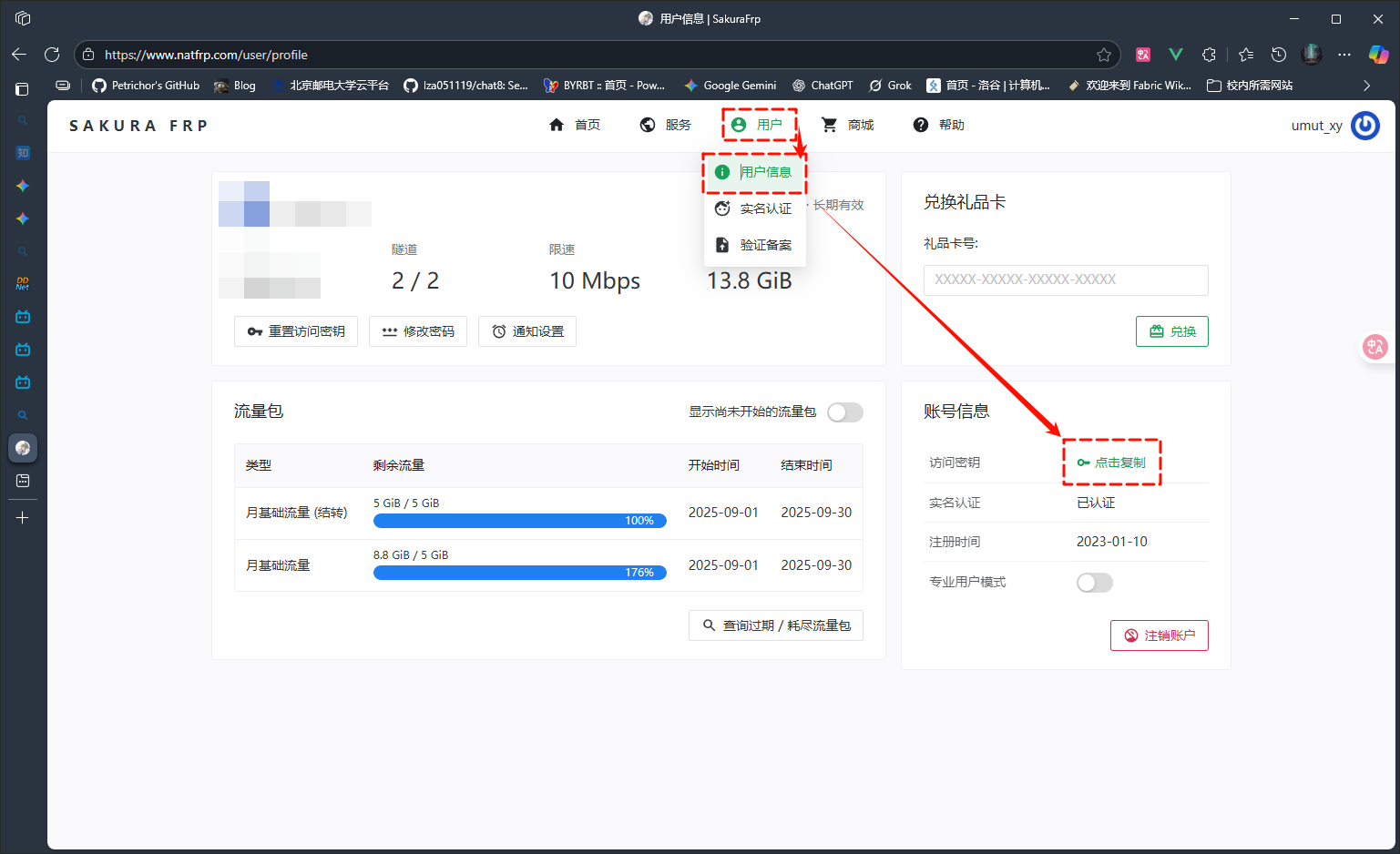Select 实名认证 in the dropdown
This screenshot has height=854, width=1400.
(754, 208)
